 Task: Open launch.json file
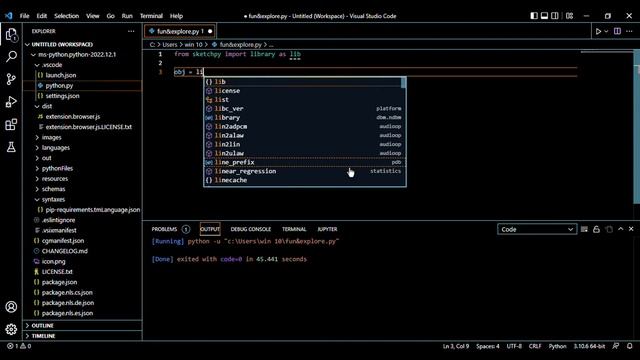tap(83, 75)
